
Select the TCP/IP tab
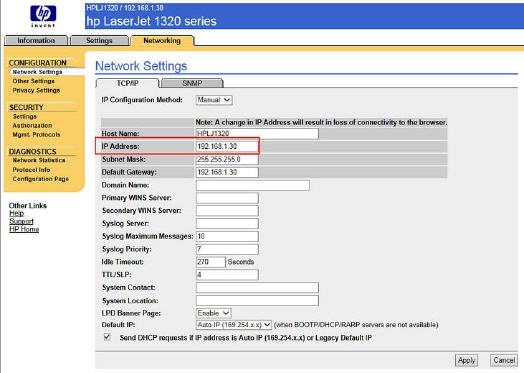click(127, 83)
